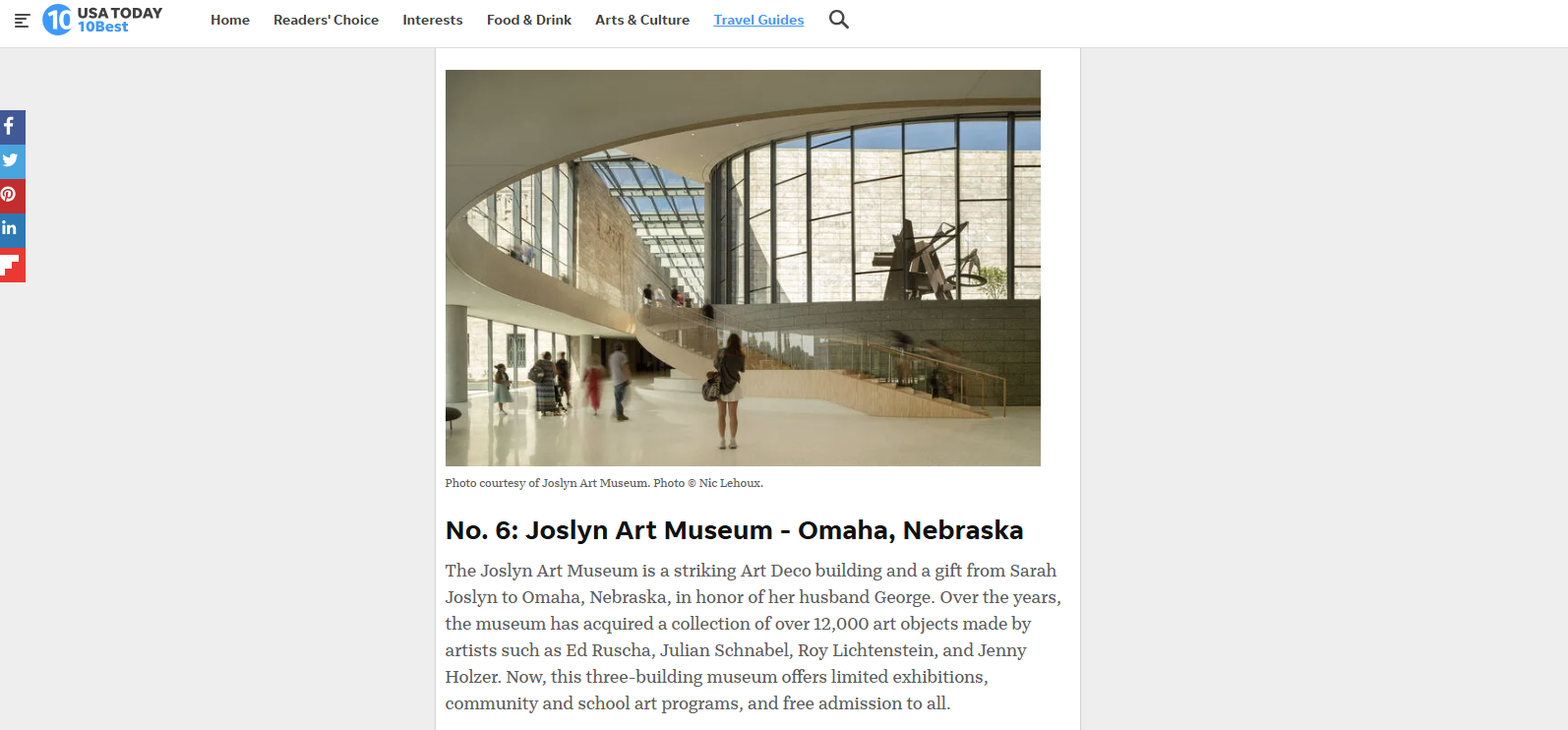Image resolution: width=1568 pixels, height=730 pixels.
Task: Click the Joslyn Art Museum atrium photo
Action: pyautogui.click(x=743, y=268)
